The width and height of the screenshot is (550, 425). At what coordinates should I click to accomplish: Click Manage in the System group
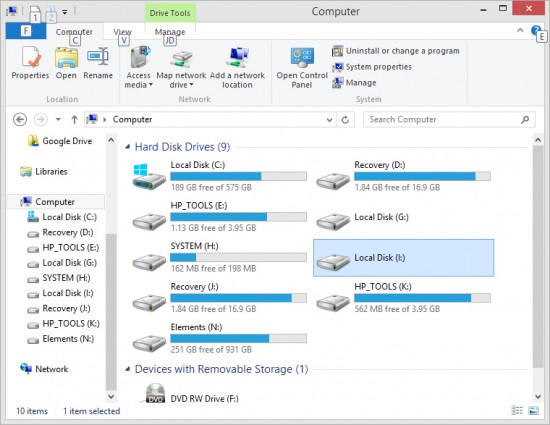pos(354,83)
